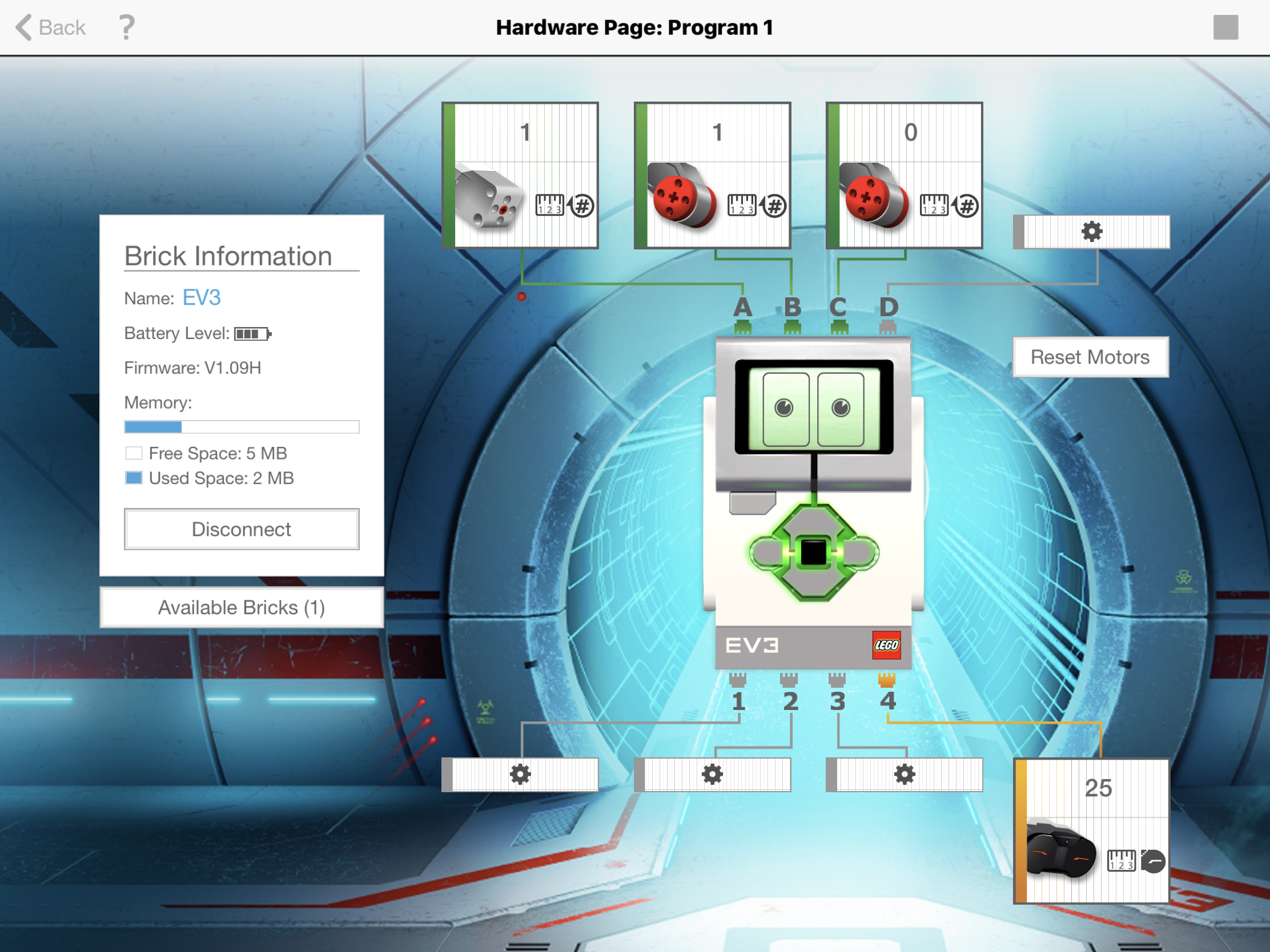Screen dimensions: 1270x952
Task: Open the measurement ruler icon on port 4 card
Action: tap(1121, 861)
